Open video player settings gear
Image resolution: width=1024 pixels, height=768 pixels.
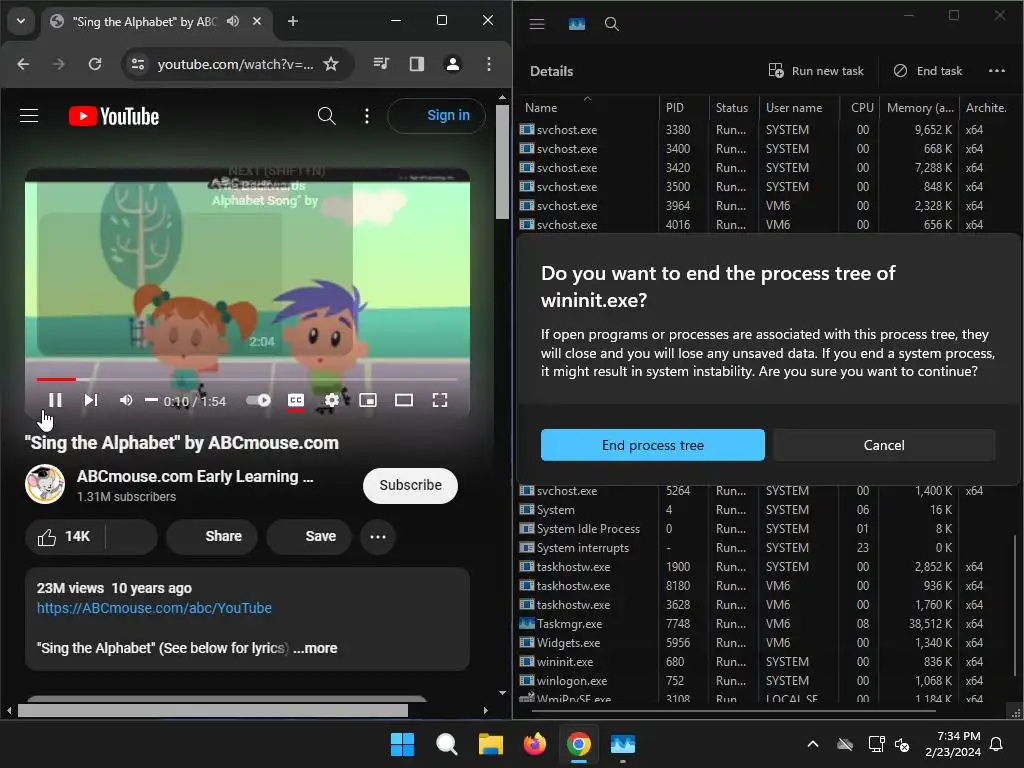pos(332,400)
